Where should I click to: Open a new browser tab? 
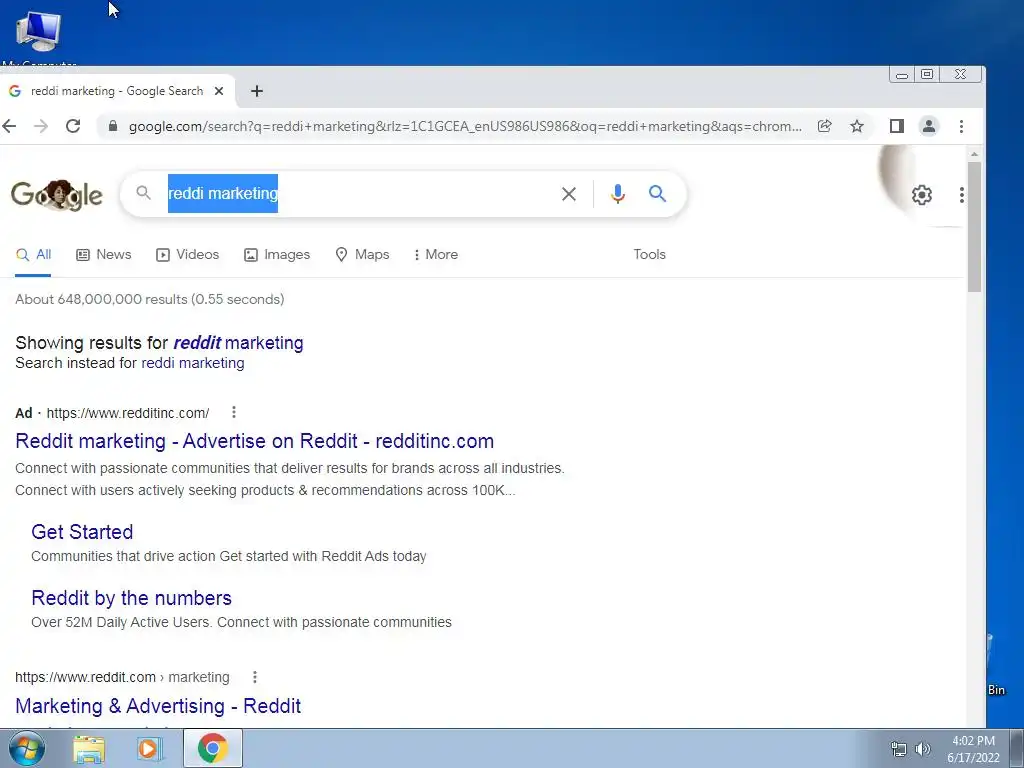257,91
